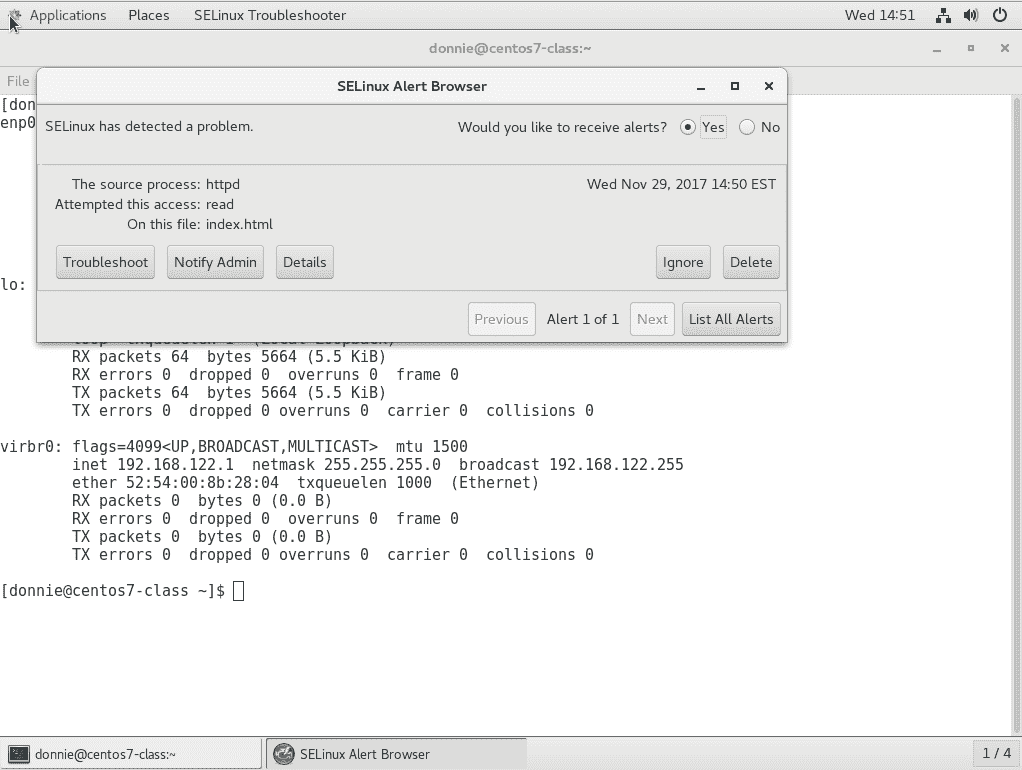Click the alert timestamp Wed Nov 29, 2017
Screen dimensions: 1022x770
point(681,185)
